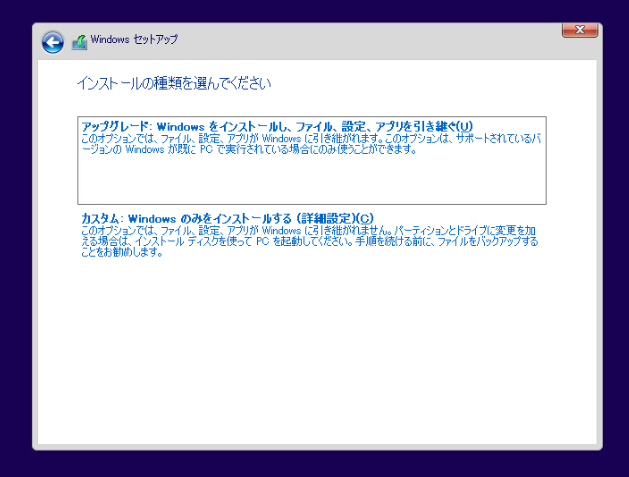The image size is (629, 477).
Task: Click the Windows セットアップ title text
Action: coord(134,41)
